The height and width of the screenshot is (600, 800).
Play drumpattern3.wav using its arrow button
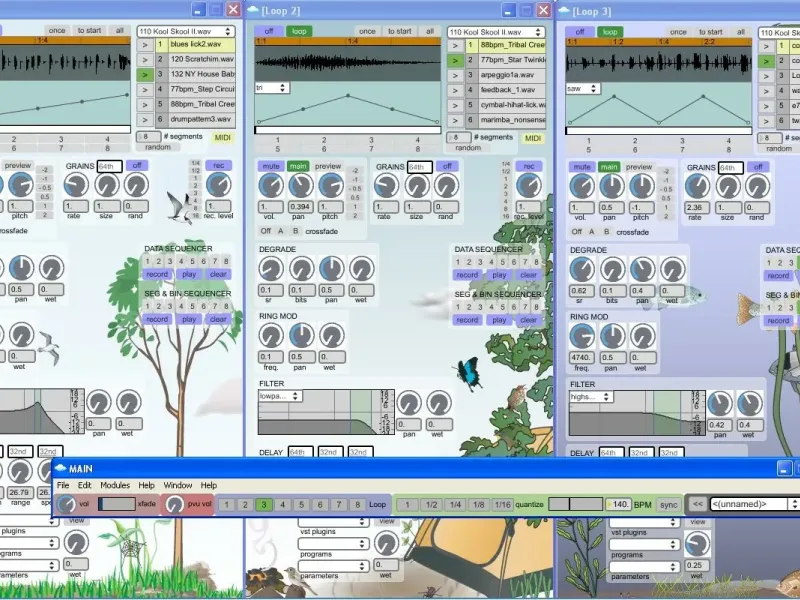pyautogui.click(x=145, y=119)
